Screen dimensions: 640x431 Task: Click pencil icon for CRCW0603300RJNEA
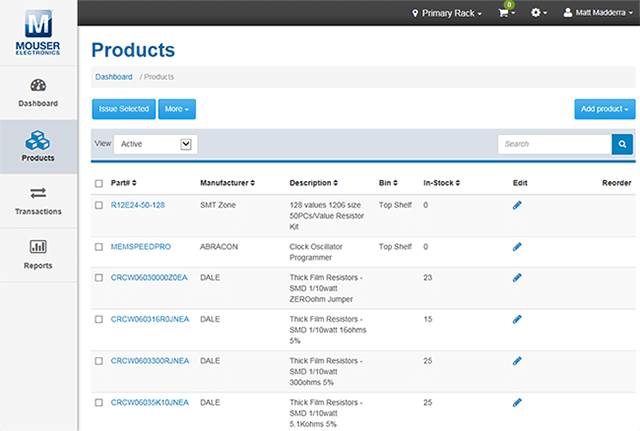click(517, 360)
